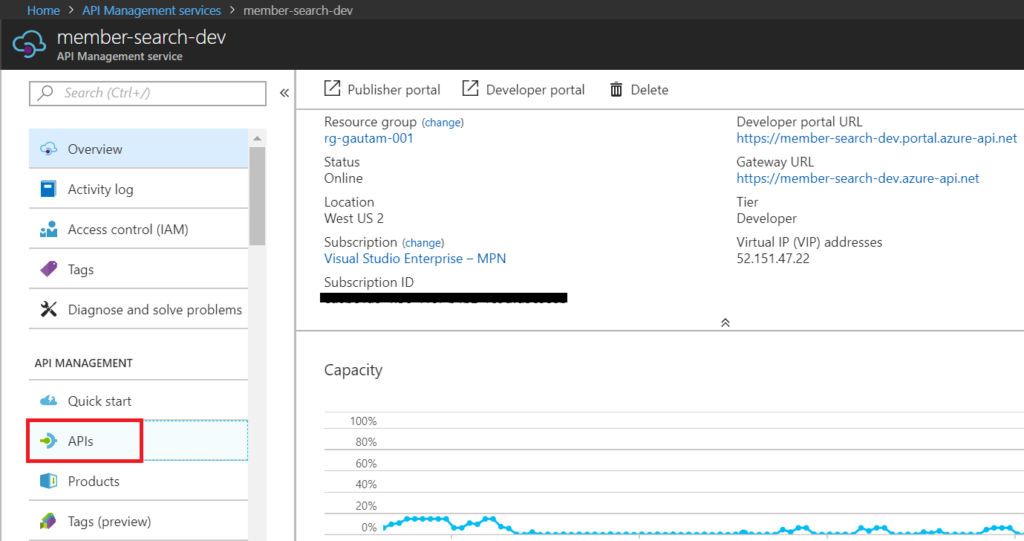The image size is (1024, 541).
Task: Click the Tags (preview) icon
Action: point(48,521)
